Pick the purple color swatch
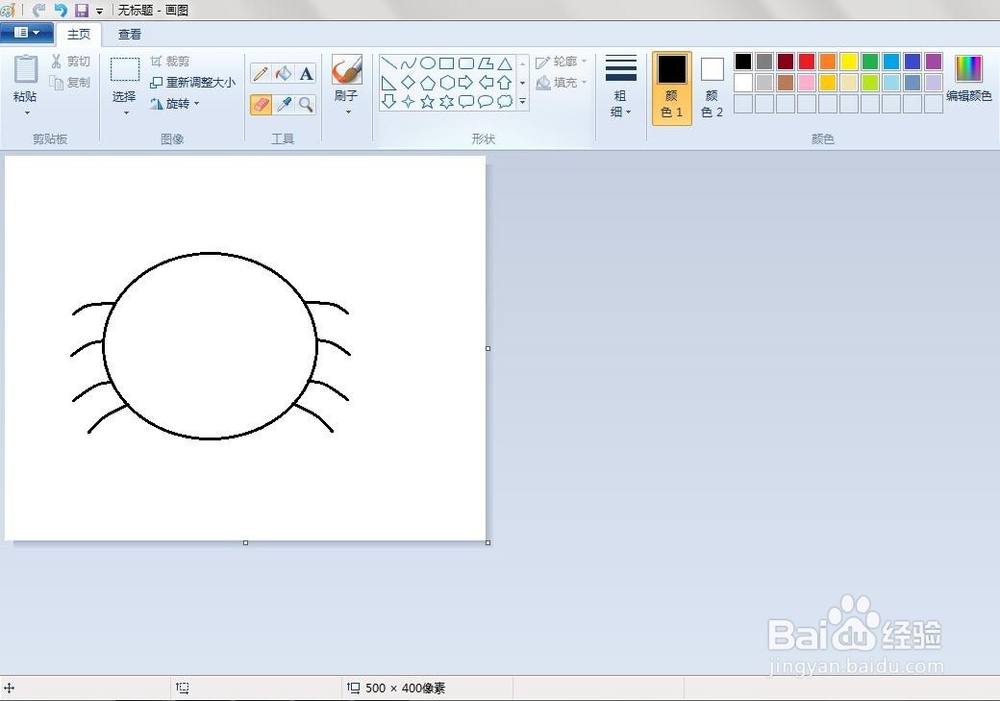1000x701 pixels. coord(934,61)
